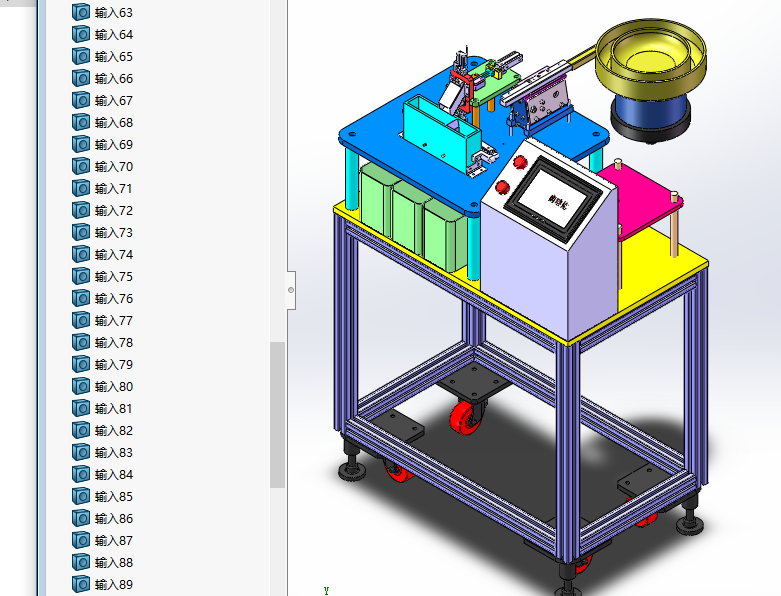
Task: Click the part icon beside 输入69
Action: pos(81,144)
